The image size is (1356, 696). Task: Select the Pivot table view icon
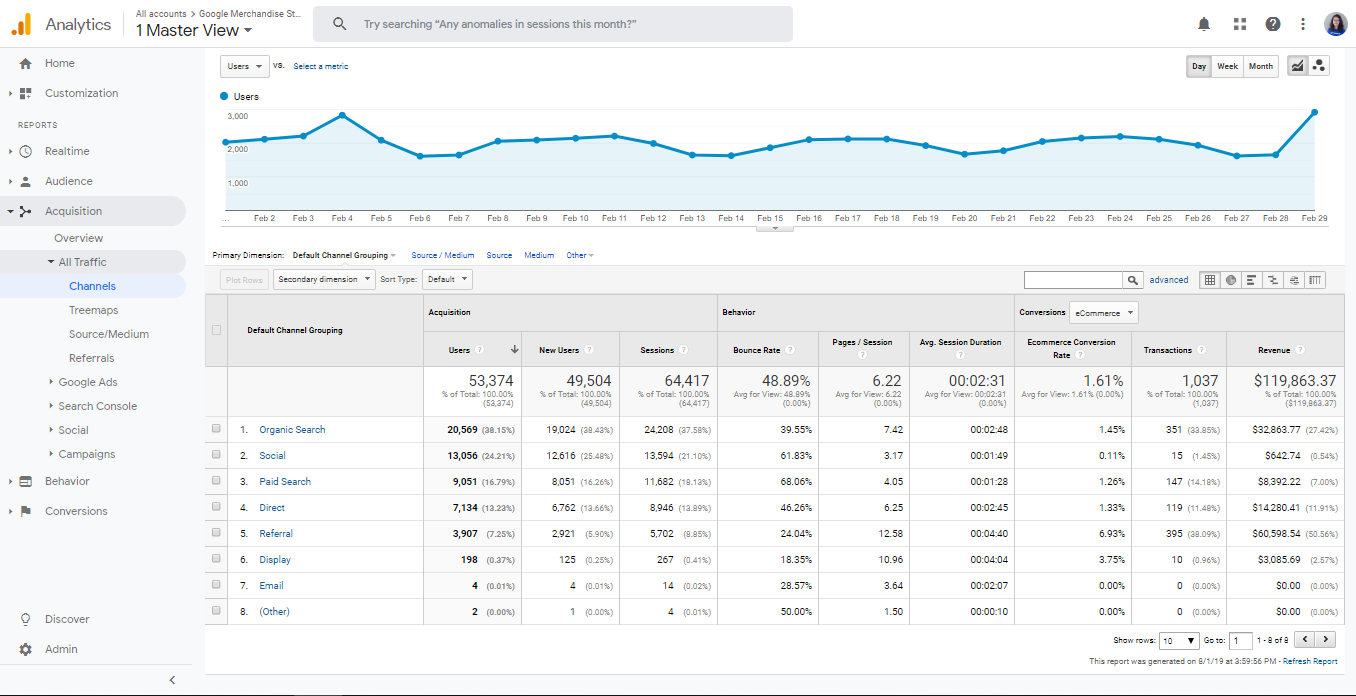(x=1315, y=280)
